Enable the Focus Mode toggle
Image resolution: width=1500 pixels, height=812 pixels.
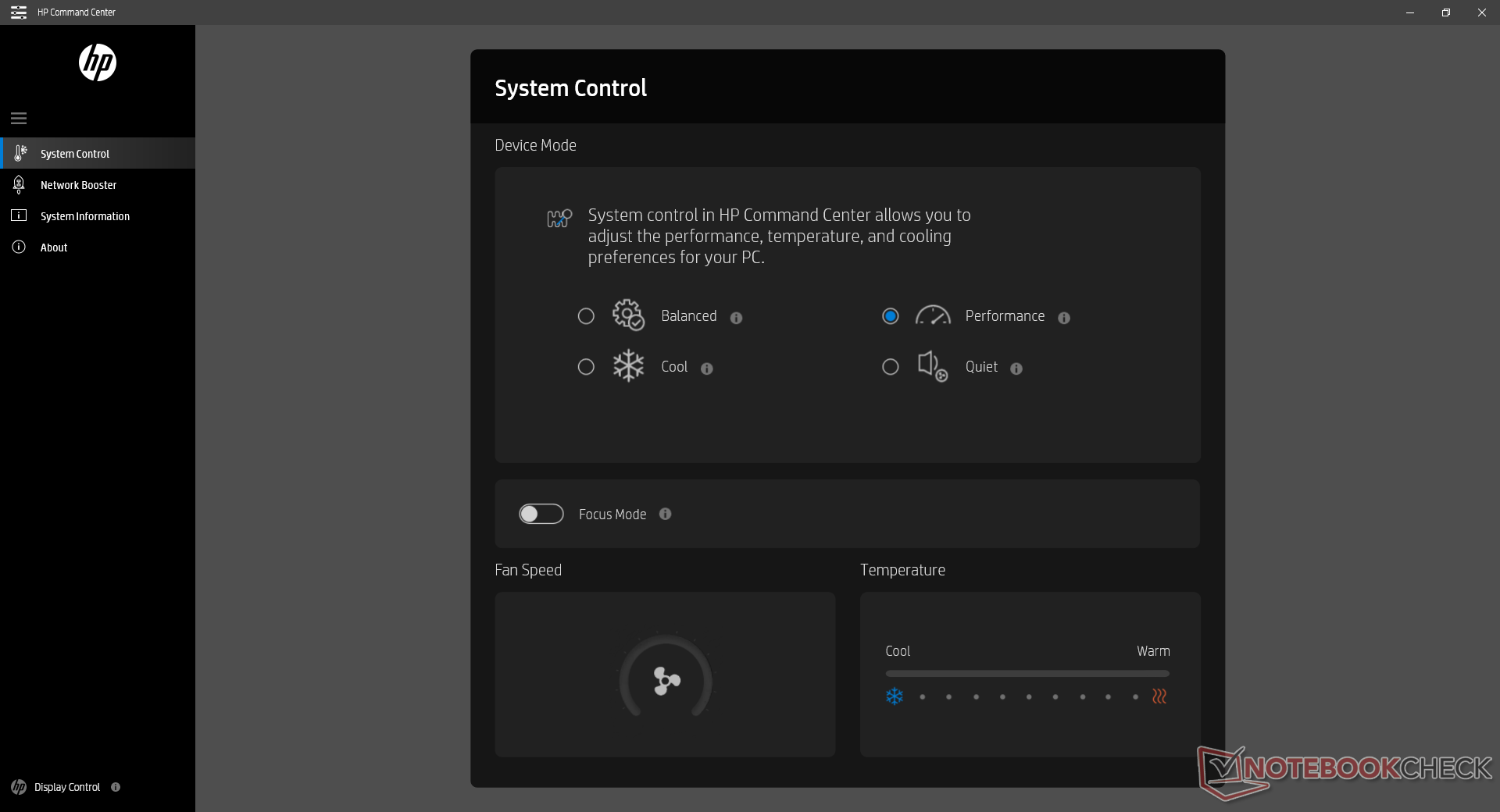point(541,514)
